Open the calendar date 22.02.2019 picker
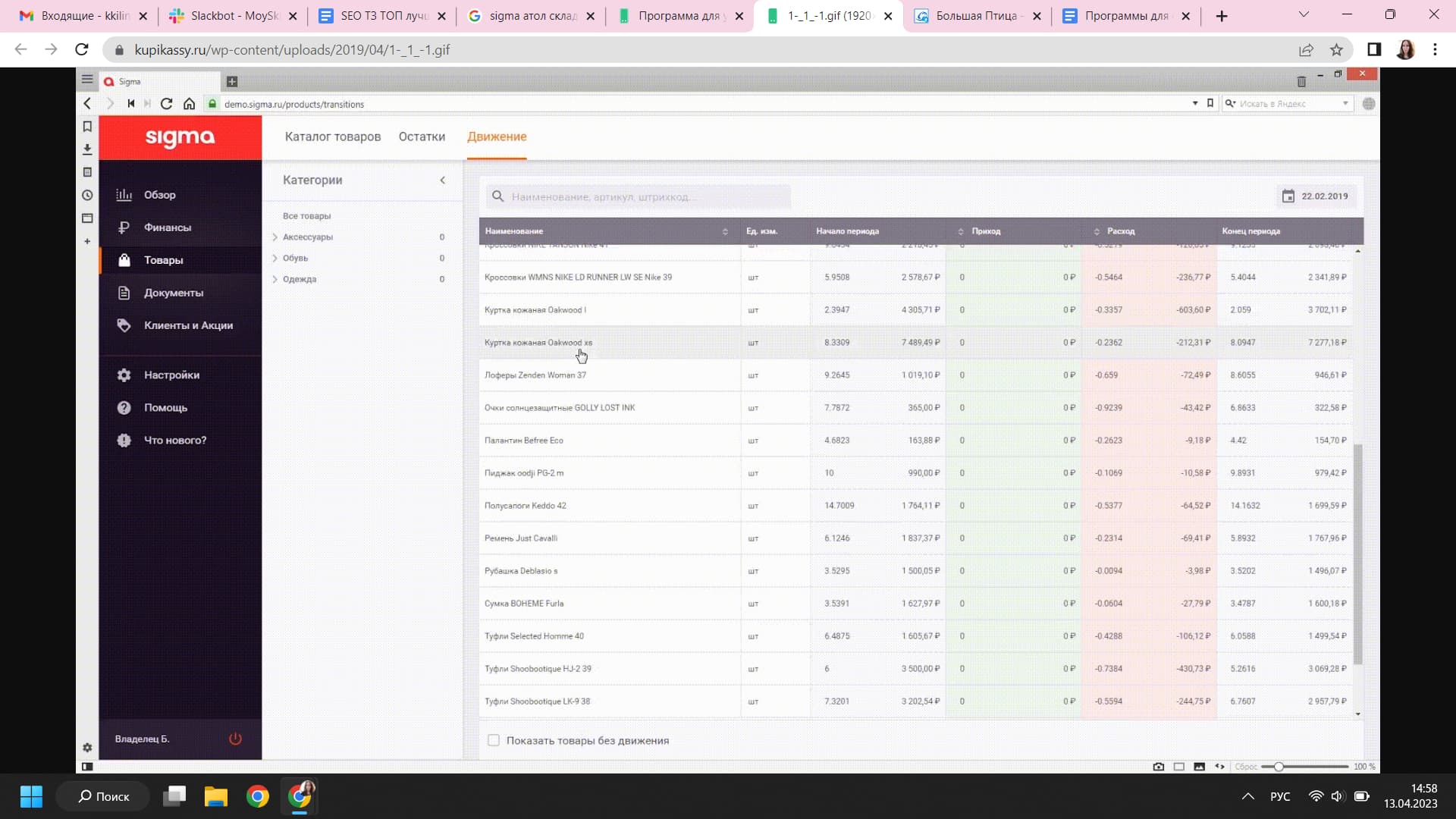 [1316, 196]
